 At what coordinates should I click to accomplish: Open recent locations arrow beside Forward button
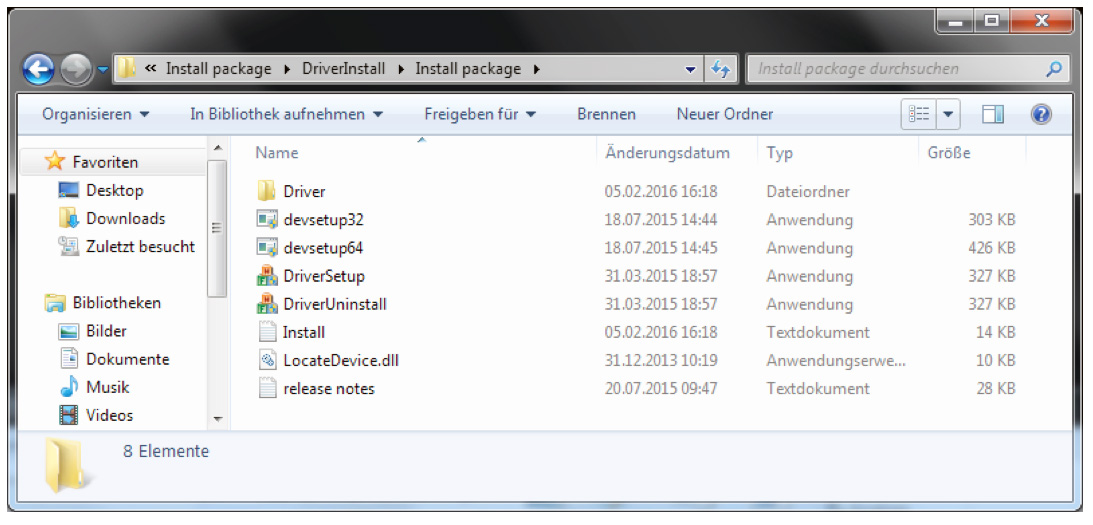pos(102,70)
